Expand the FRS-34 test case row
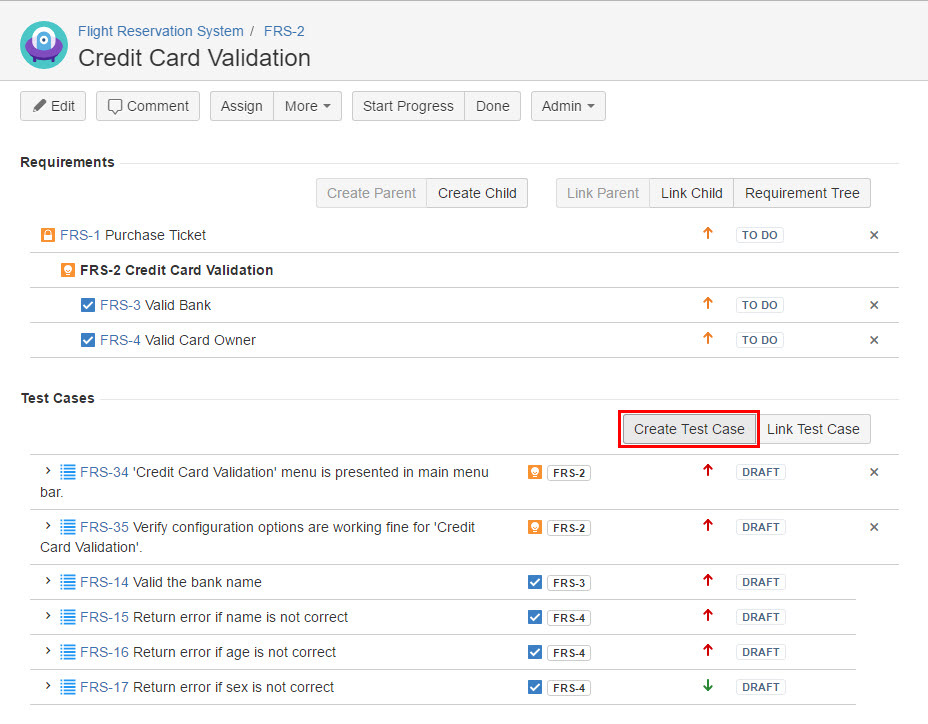The image size is (928, 724). pos(47,471)
